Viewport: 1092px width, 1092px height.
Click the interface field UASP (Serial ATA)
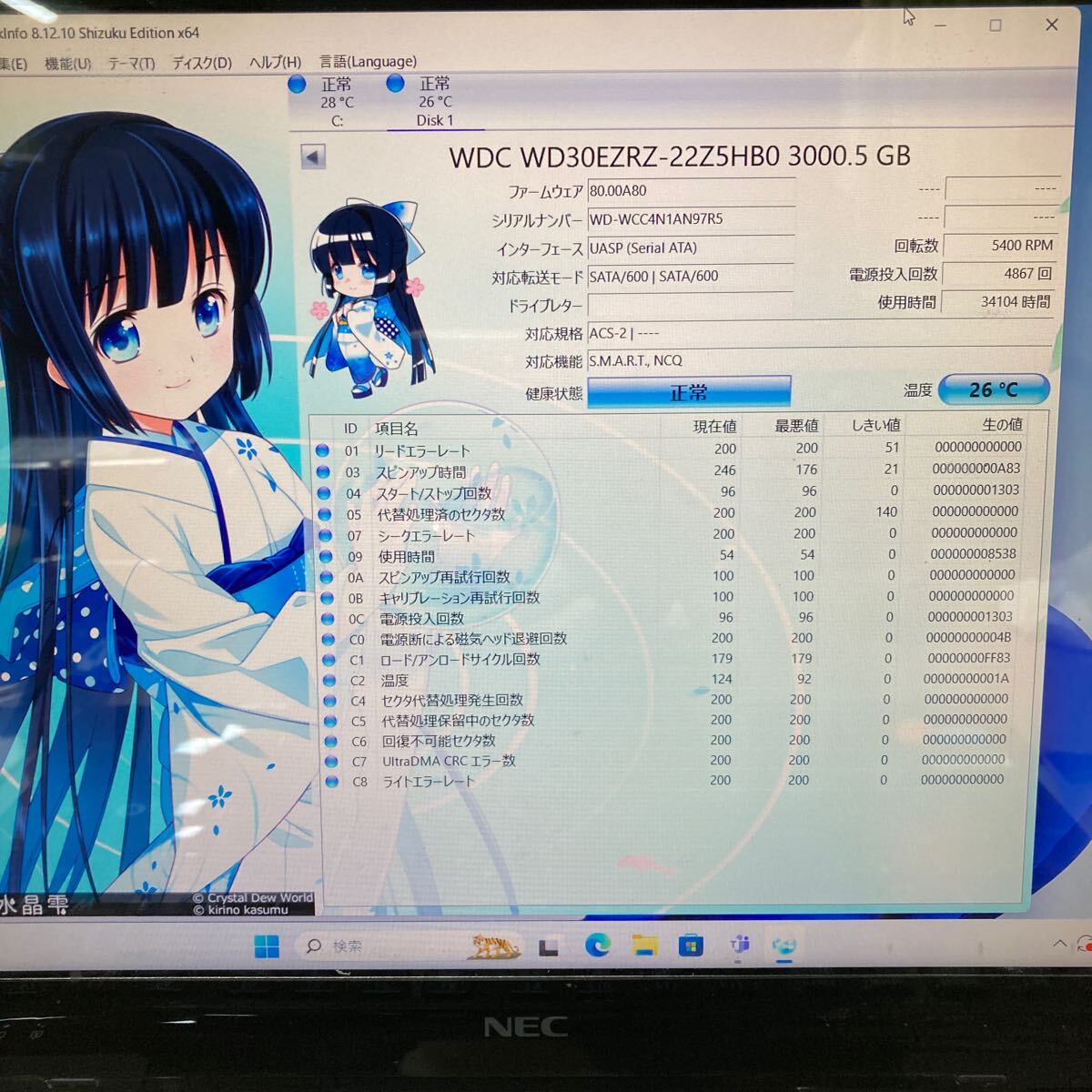691,248
